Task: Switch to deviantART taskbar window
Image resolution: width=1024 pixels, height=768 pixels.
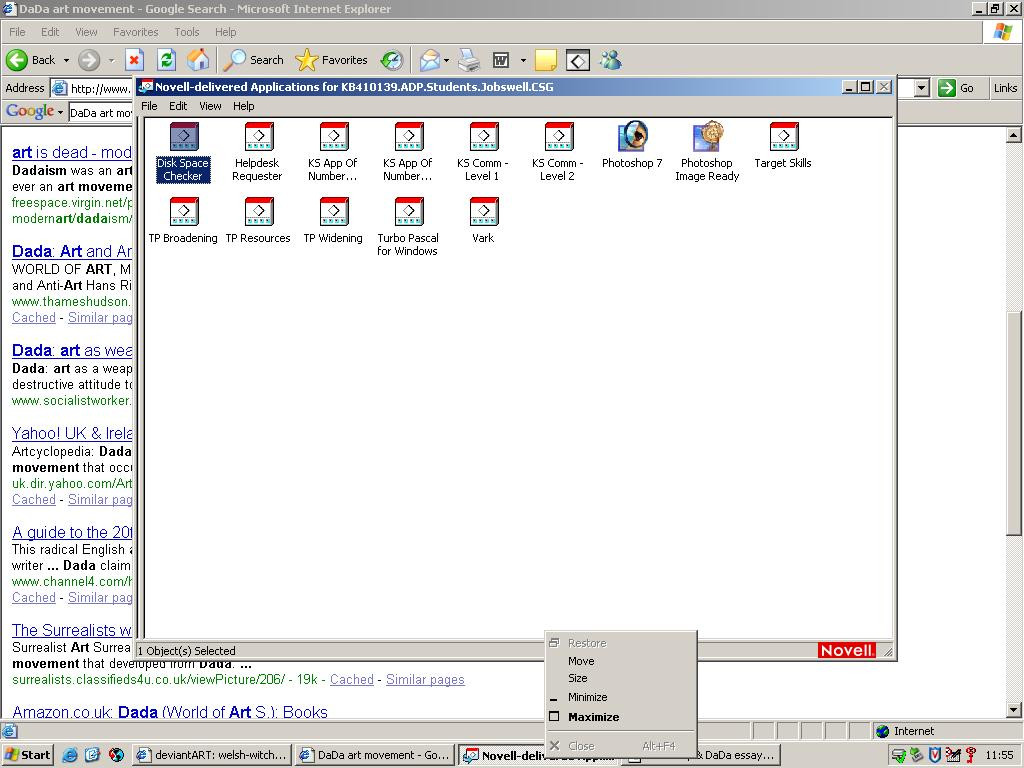Action: click(211, 755)
